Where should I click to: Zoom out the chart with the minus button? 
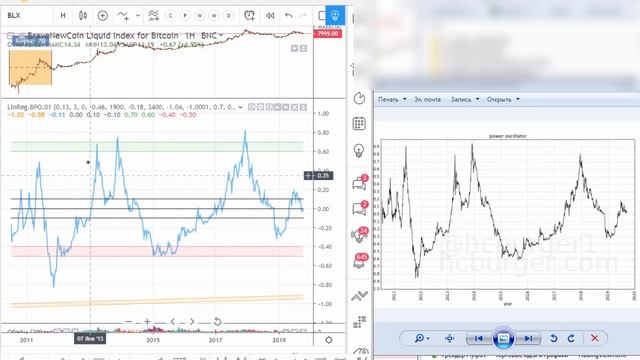pyautogui.click(x=129, y=322)
